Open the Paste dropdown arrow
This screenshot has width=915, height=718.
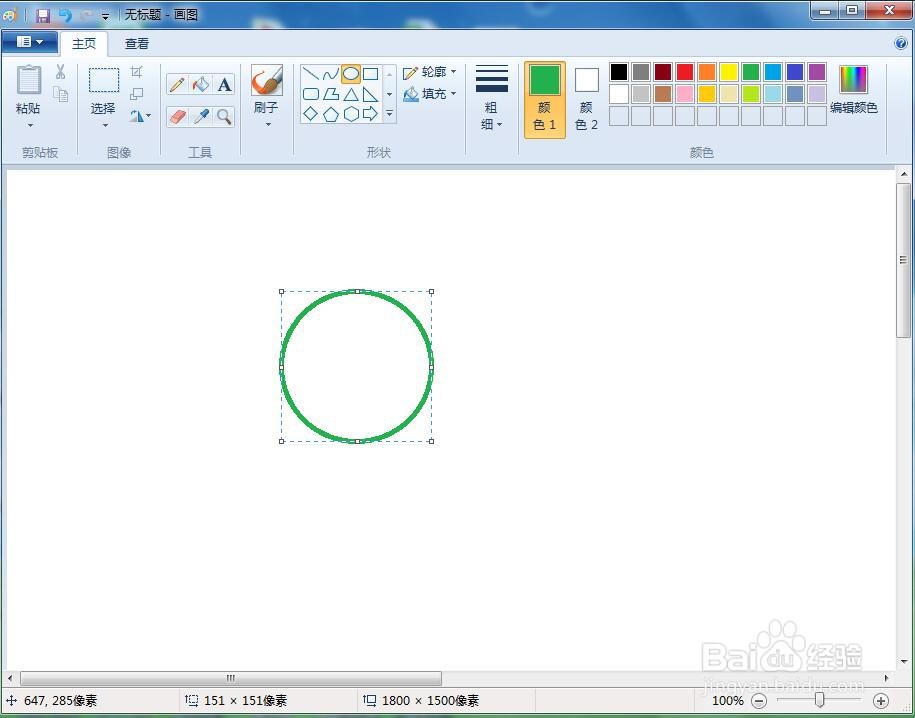pyautogui.click(x=29, y=126)
